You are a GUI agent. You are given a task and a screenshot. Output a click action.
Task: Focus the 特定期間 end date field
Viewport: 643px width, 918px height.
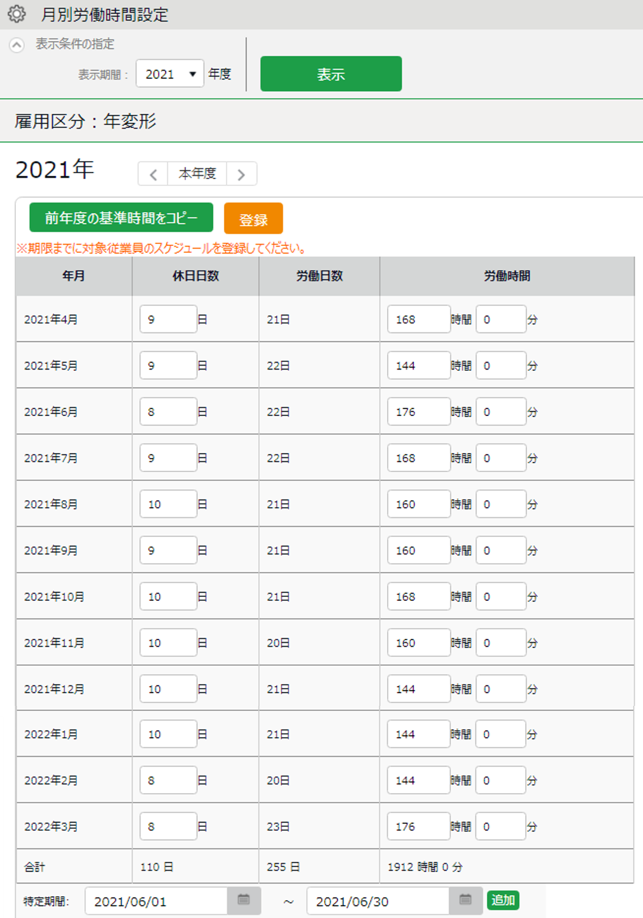[x=380, y=901]
